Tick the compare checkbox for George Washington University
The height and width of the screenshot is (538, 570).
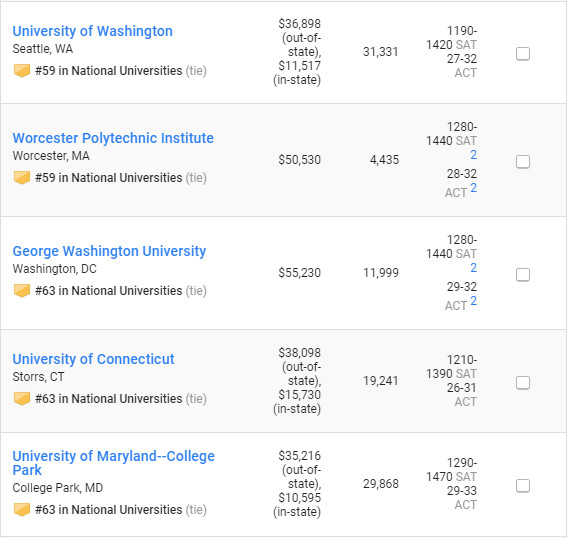click(x=523, y=275)
